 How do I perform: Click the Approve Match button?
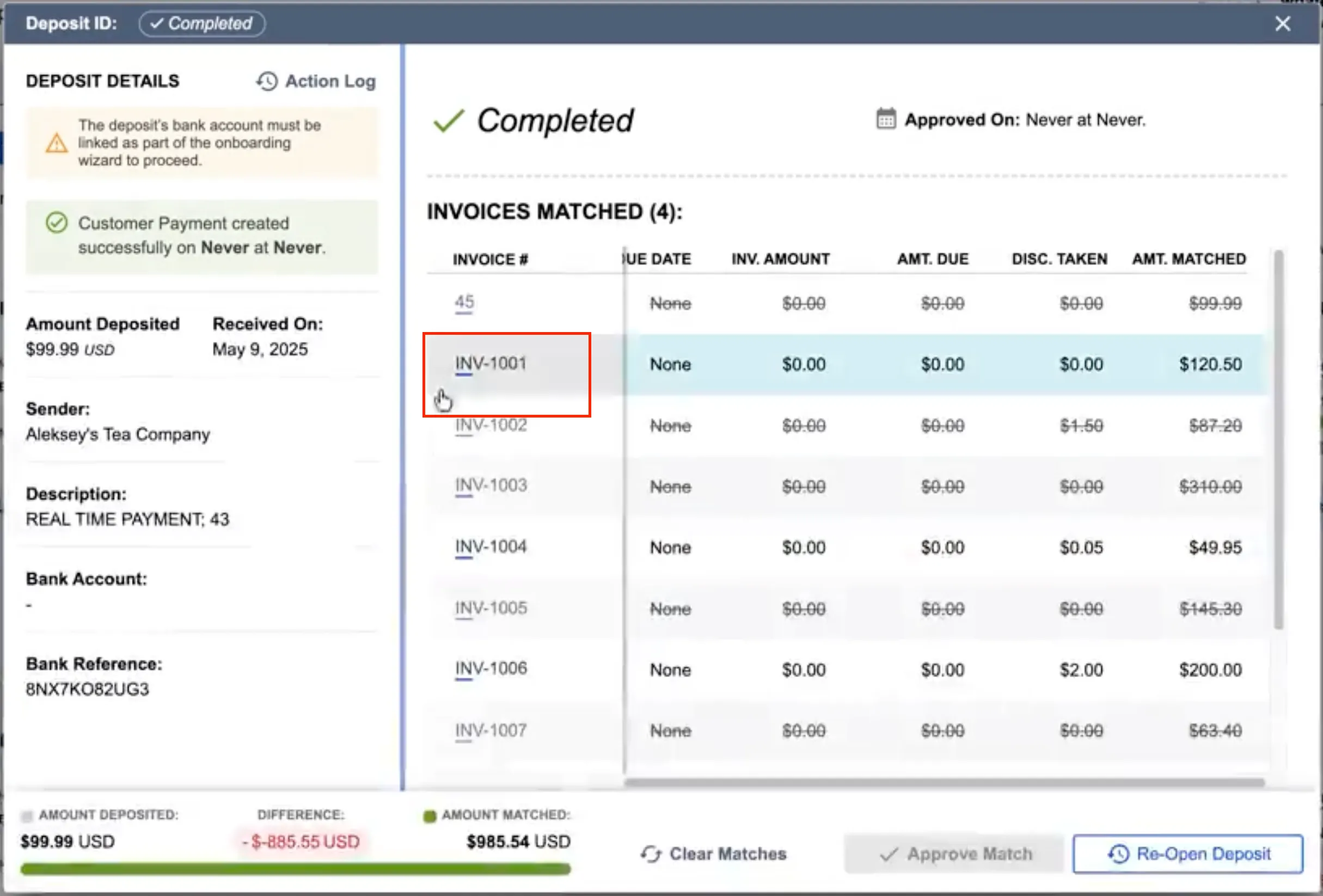pyautogui.click(x=954, y=854)
